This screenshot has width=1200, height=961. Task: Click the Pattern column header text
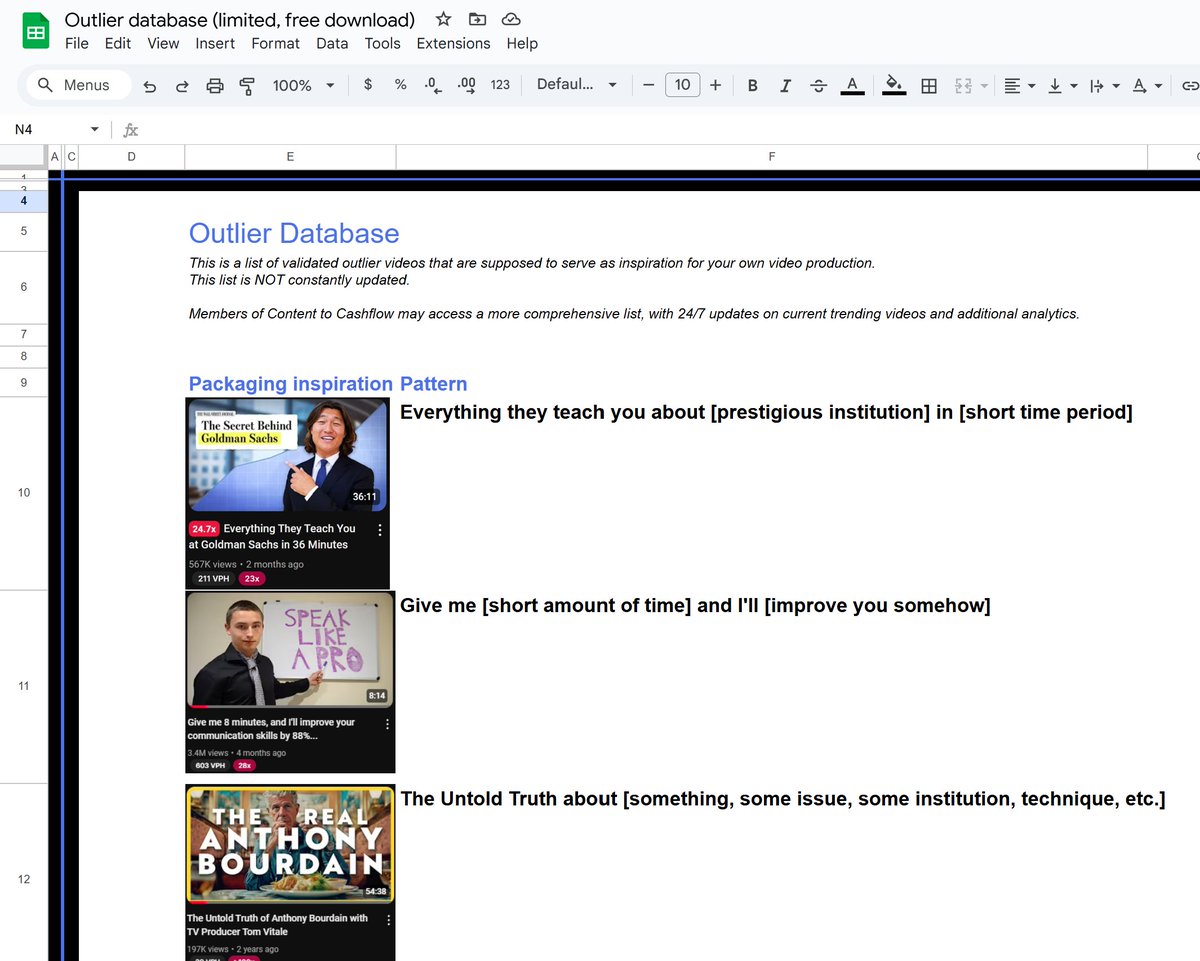[x=434, y=384]
